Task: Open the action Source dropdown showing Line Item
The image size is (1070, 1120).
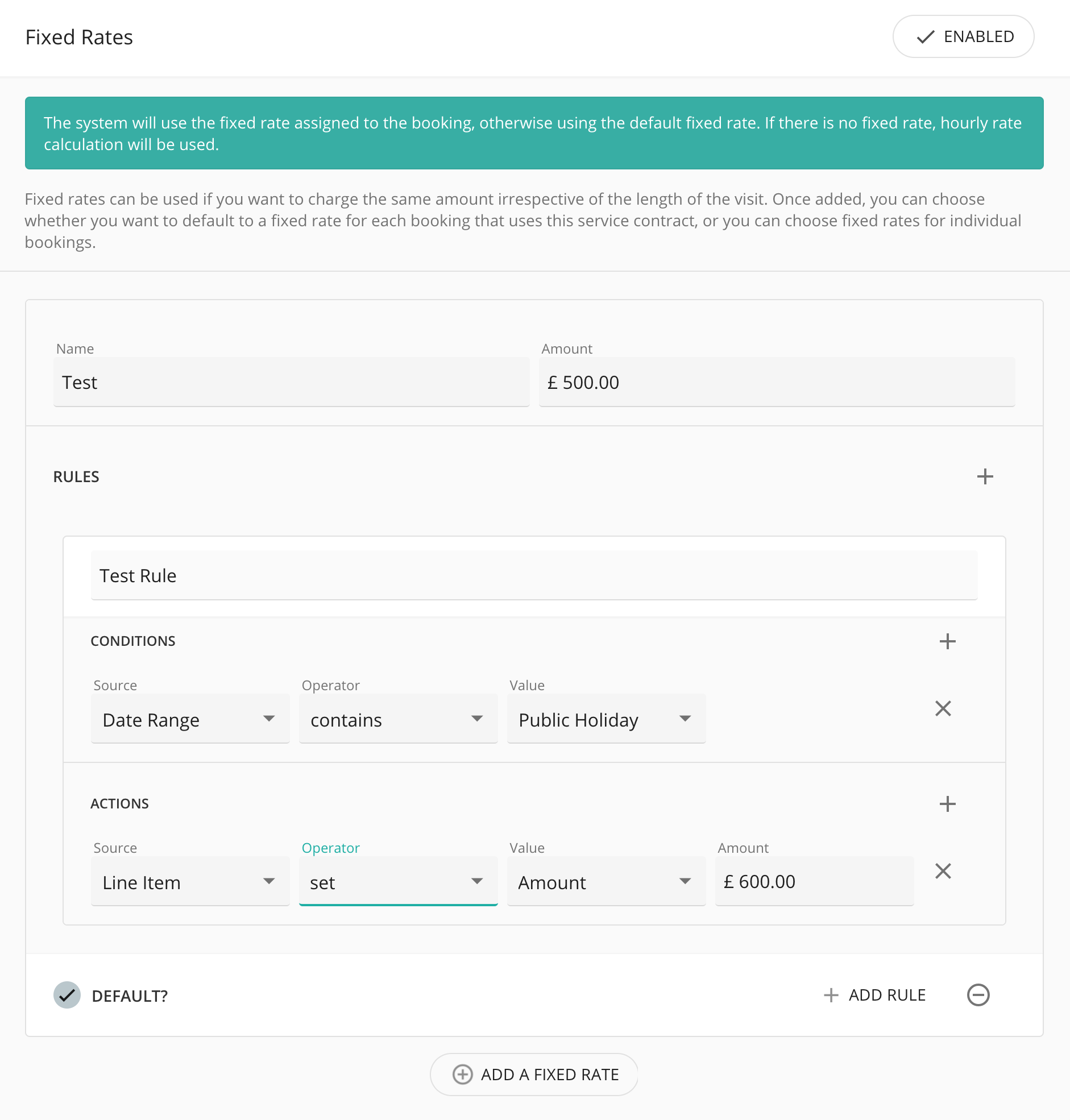Action: (x=190, y=882)
